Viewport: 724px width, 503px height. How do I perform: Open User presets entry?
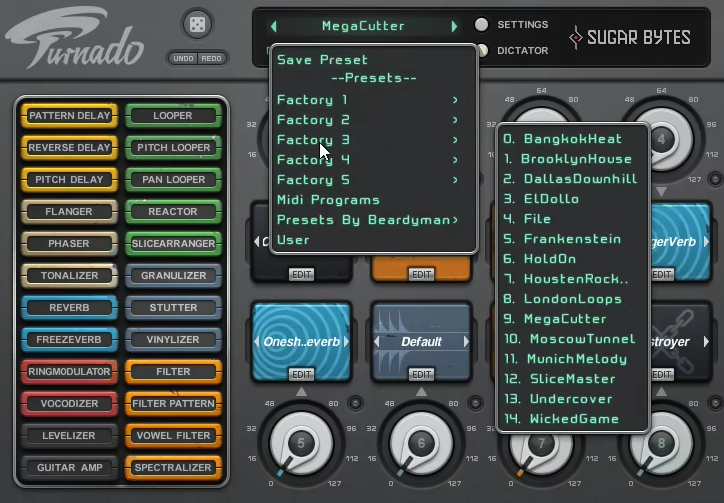[x=293, y=240]
